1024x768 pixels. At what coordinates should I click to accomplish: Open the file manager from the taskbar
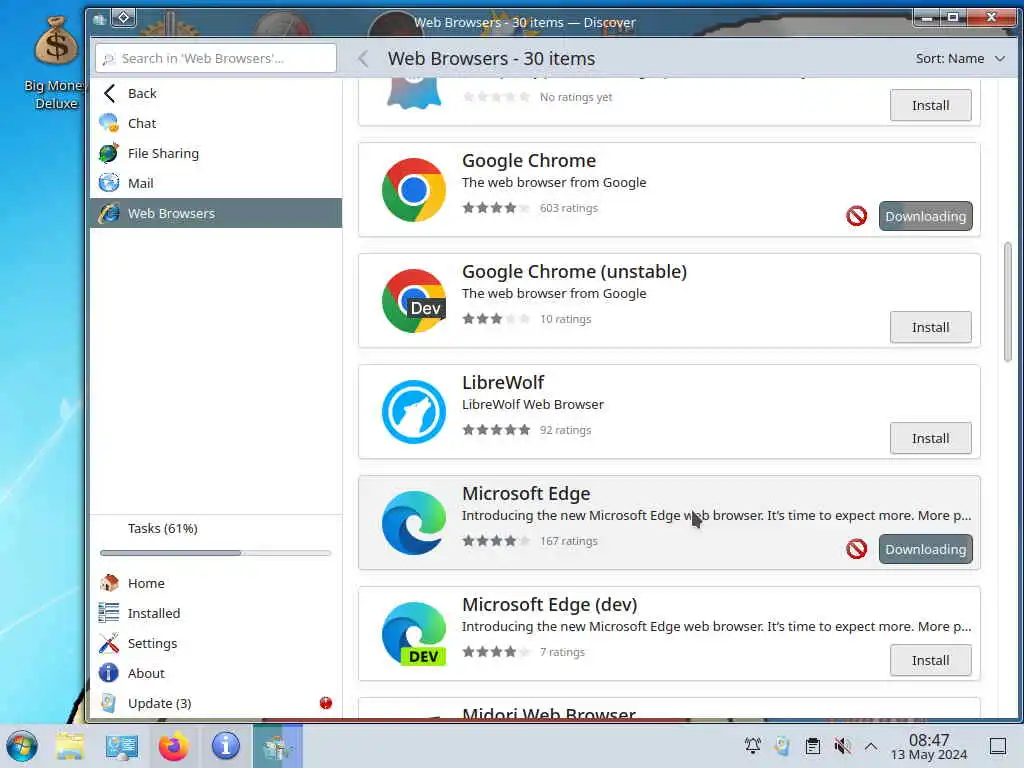(69, 746)
